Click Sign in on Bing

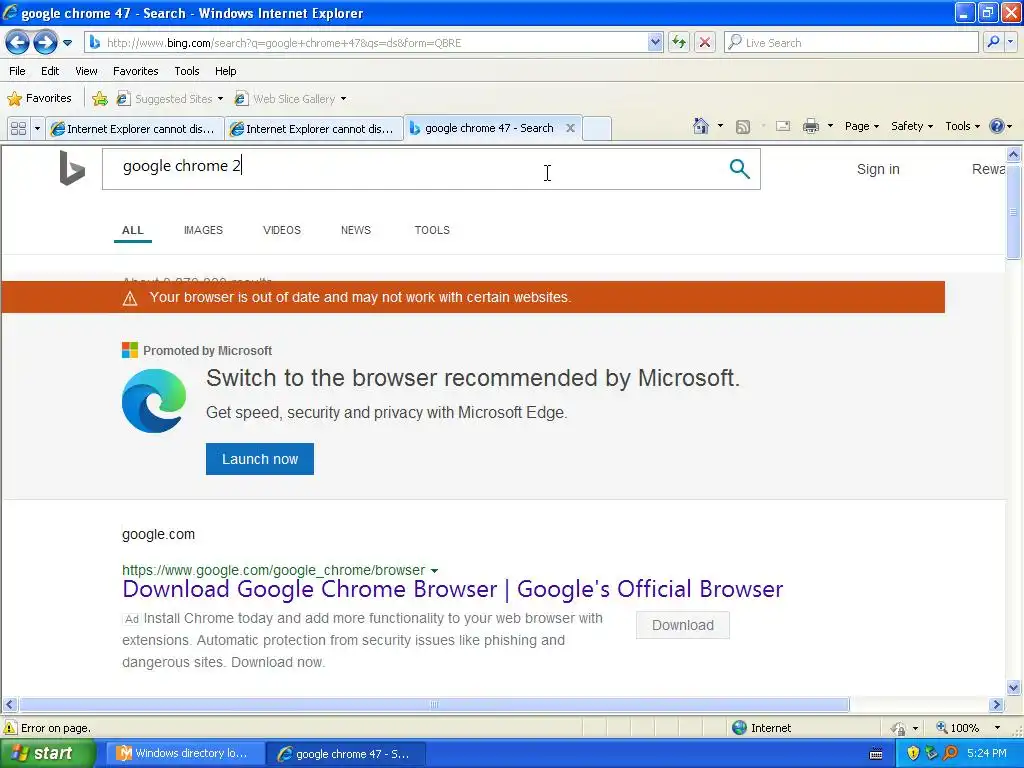click(x=878, y=169)
